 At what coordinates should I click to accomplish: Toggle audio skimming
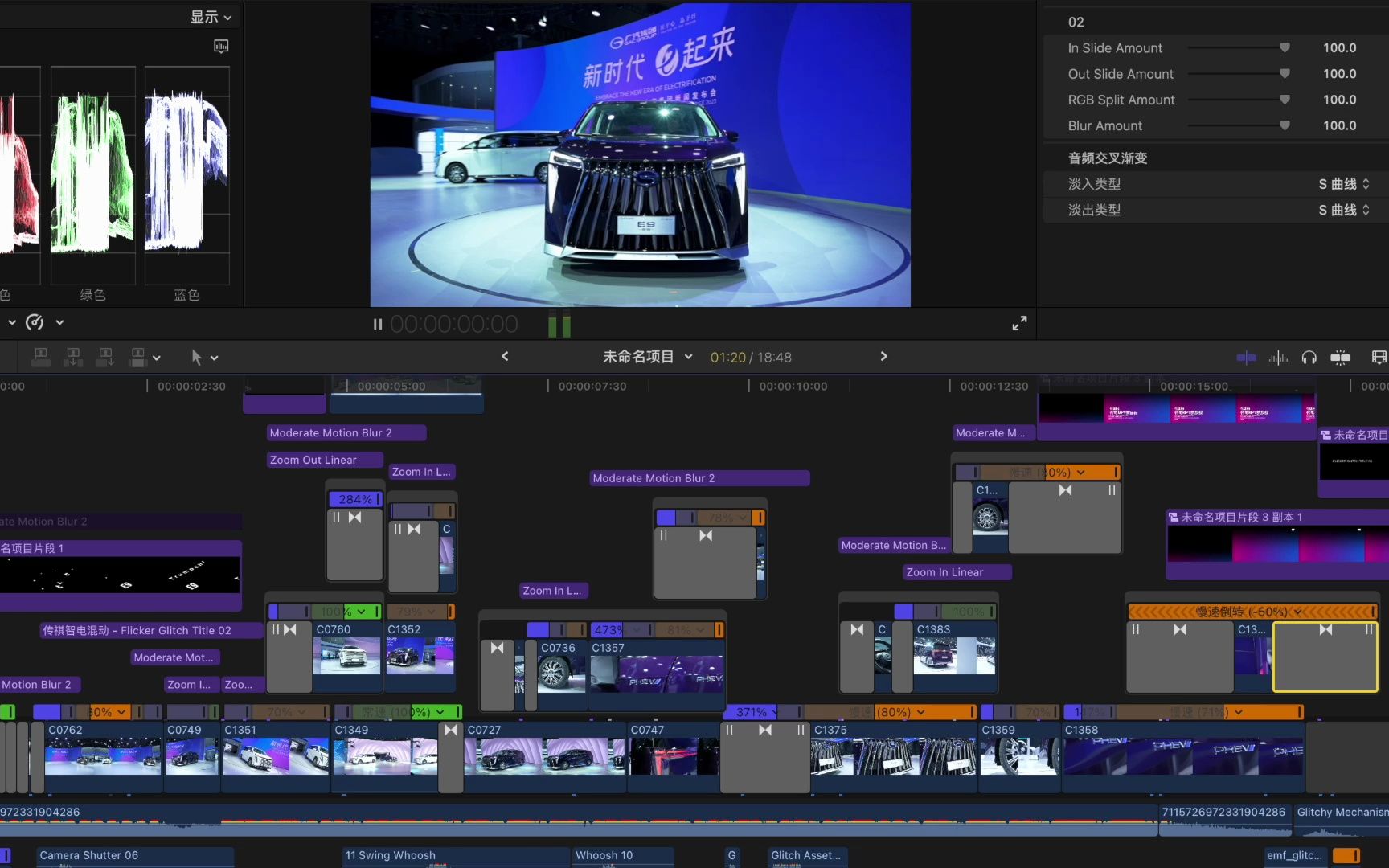[1278, 358]
